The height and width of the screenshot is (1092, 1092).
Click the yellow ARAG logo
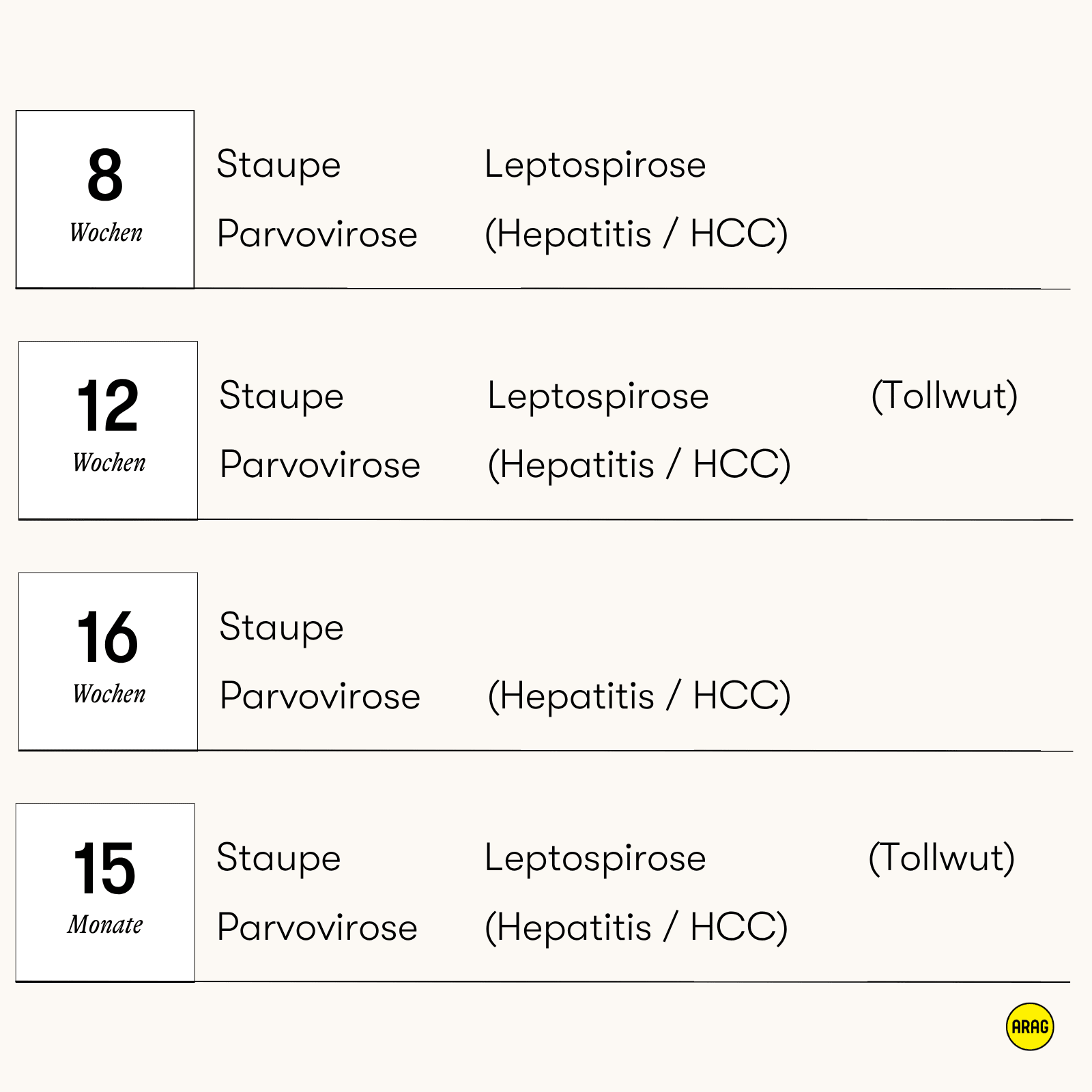pyautogui.click(x=1030, y=1026)
